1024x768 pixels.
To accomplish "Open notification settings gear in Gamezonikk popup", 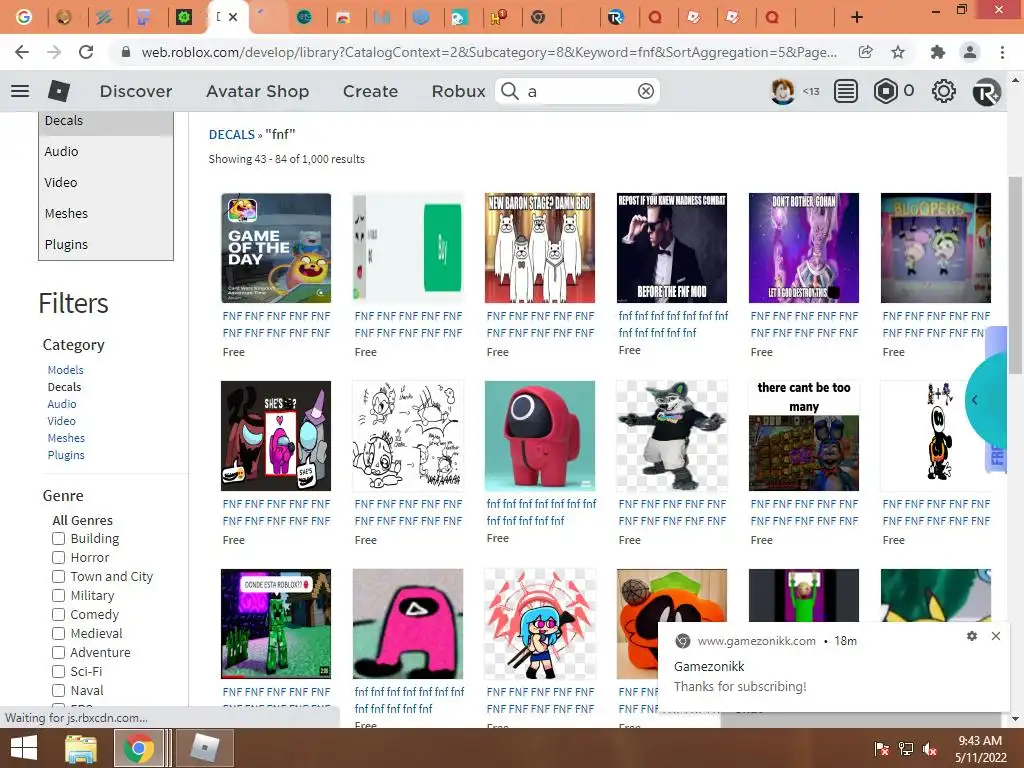I will click(972, 635).
